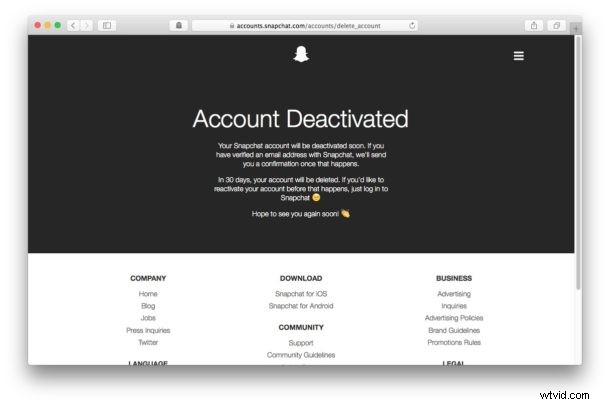Viewport: 610px width, 405px height.
Task: Reload the page with the refresh icon
Action: [412, 26]
